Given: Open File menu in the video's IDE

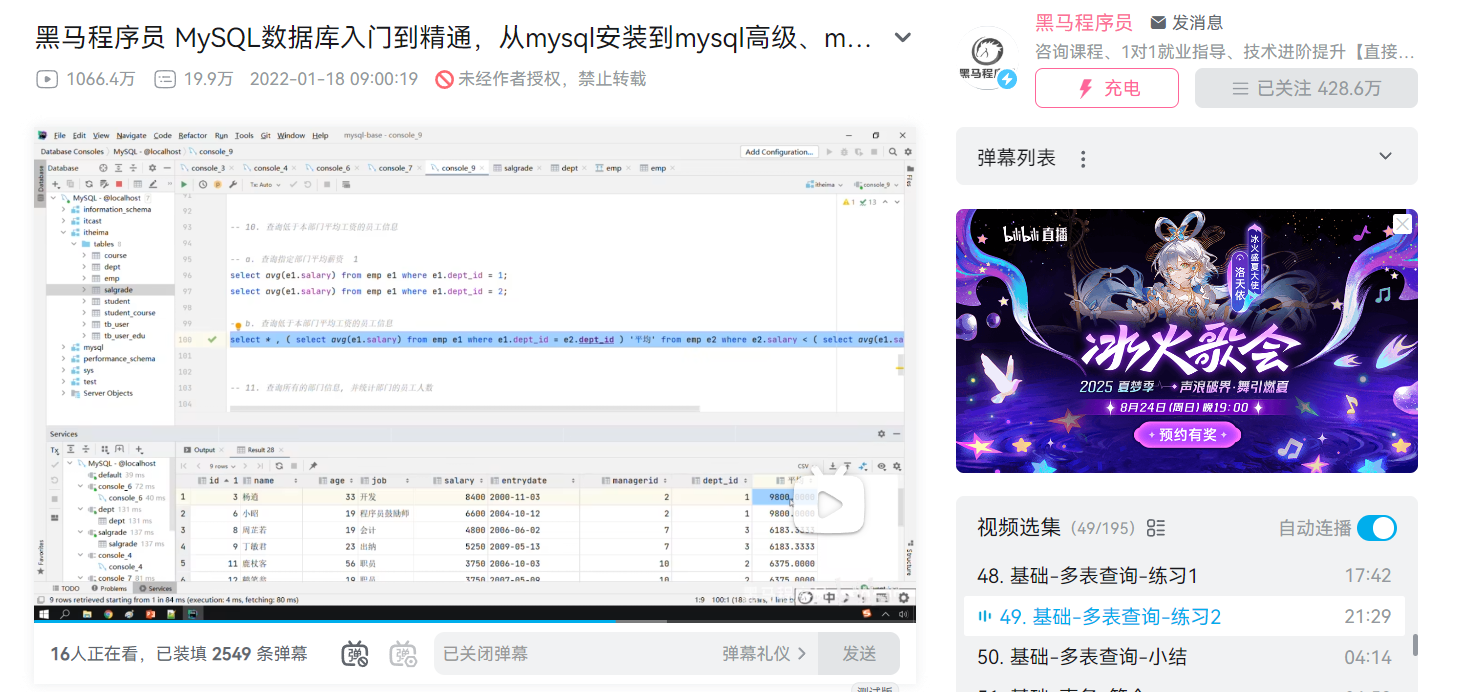Looking at the screenshot, I should (59, 135).
